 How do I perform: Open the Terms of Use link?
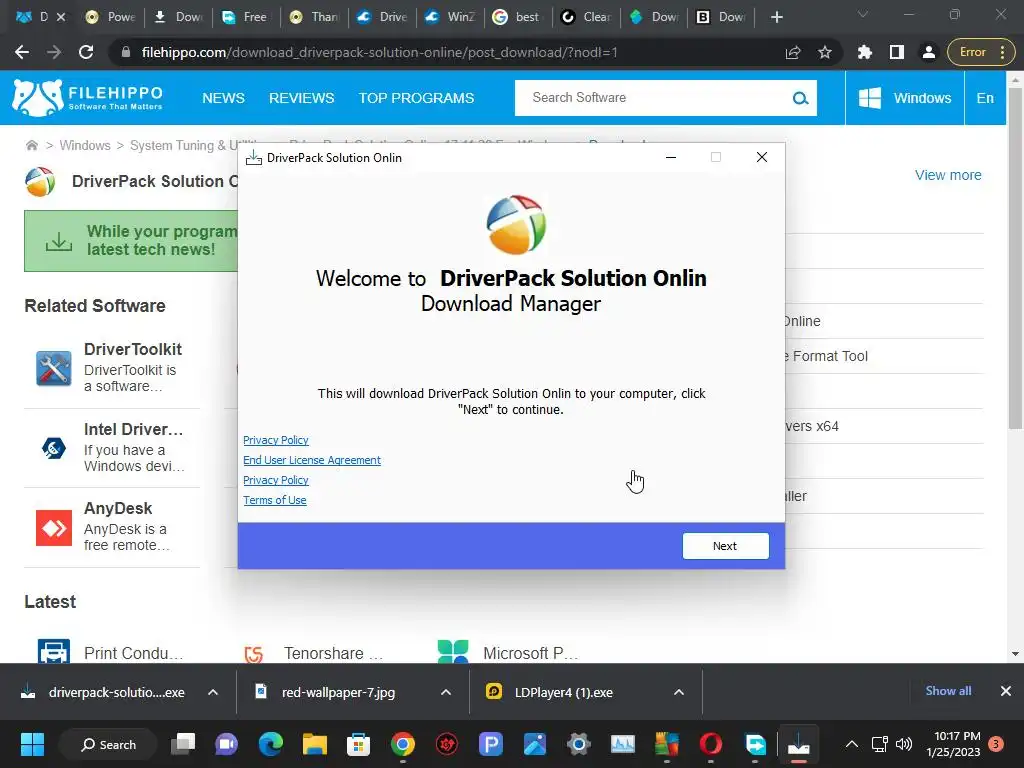pos(274,500)
